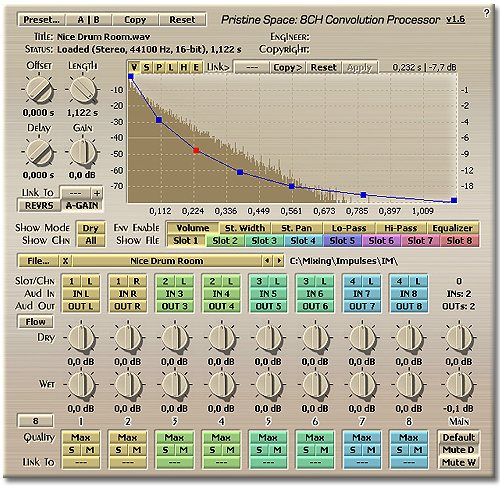The height and width of the screenshot is (488, 500).
Task: Open OUT R audio output selector
Action: (127, 306)
